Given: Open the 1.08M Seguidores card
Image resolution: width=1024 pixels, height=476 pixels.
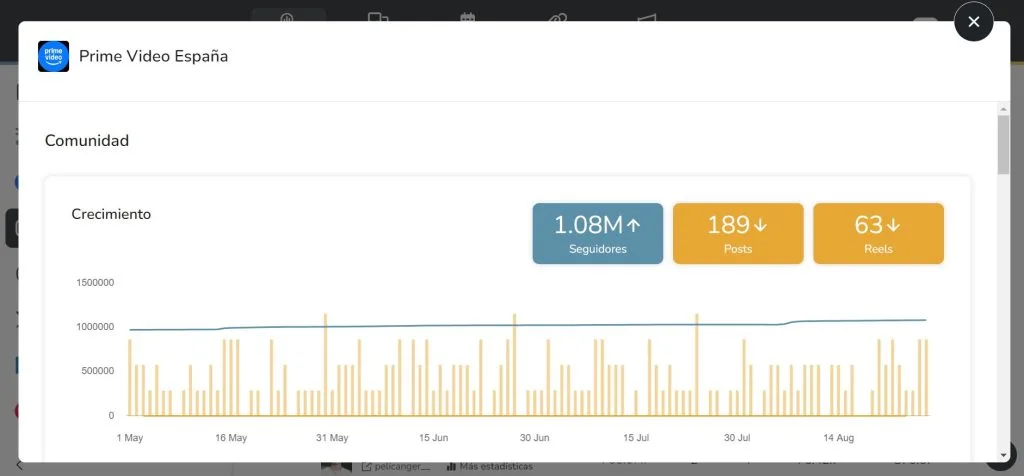Looking at the screenshot, I should [x=598, y=233].
